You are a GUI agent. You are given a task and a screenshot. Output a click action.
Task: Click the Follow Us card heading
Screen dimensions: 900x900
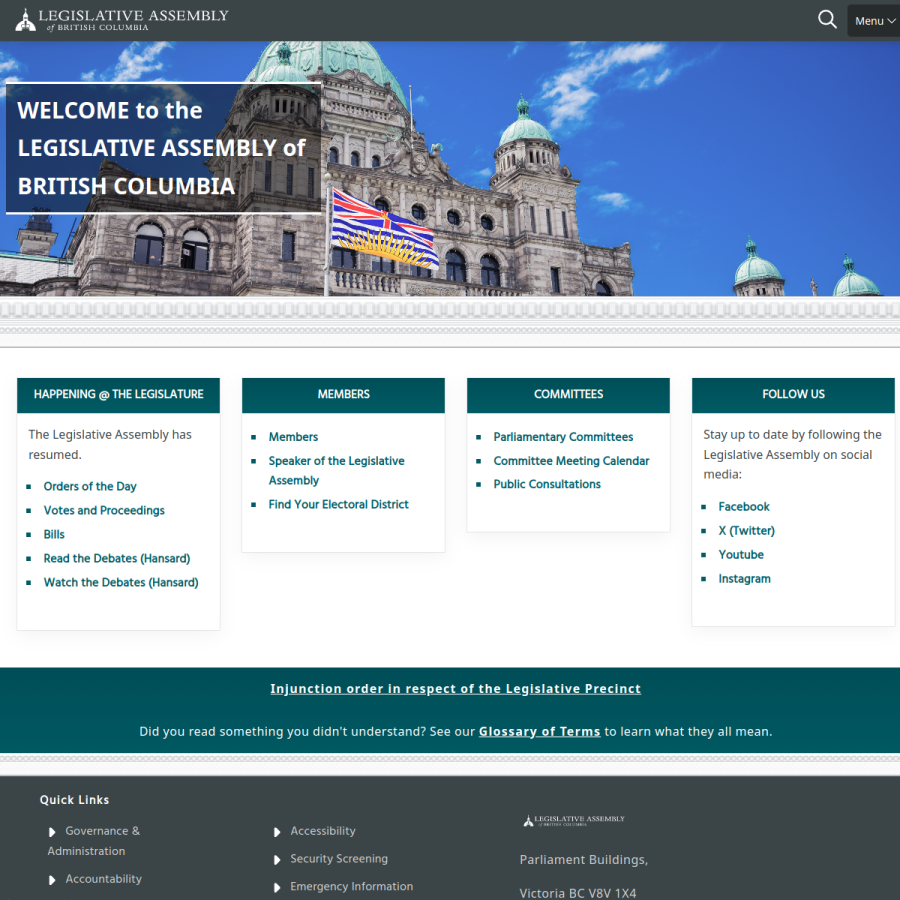pos(793,395)
